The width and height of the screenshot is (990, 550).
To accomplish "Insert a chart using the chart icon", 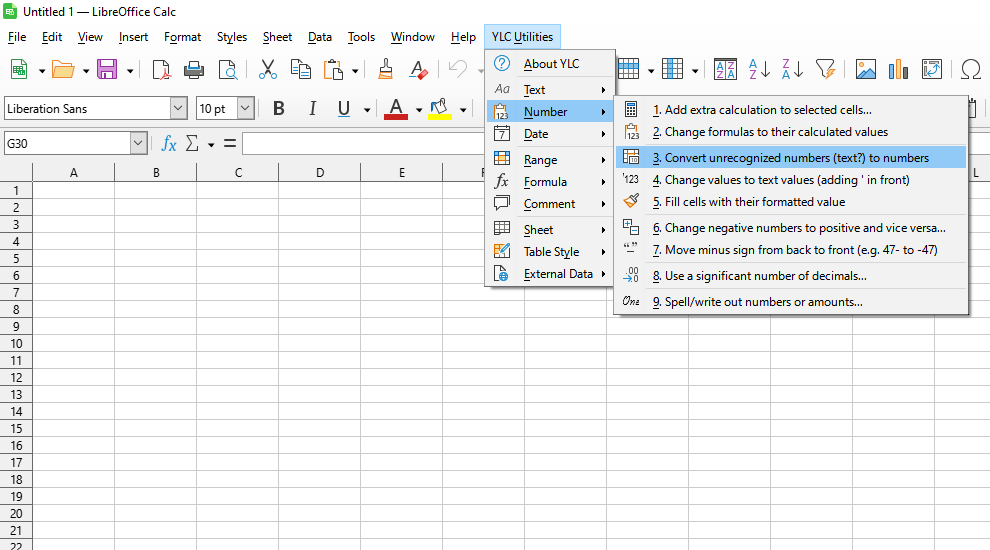I will 899,69.
